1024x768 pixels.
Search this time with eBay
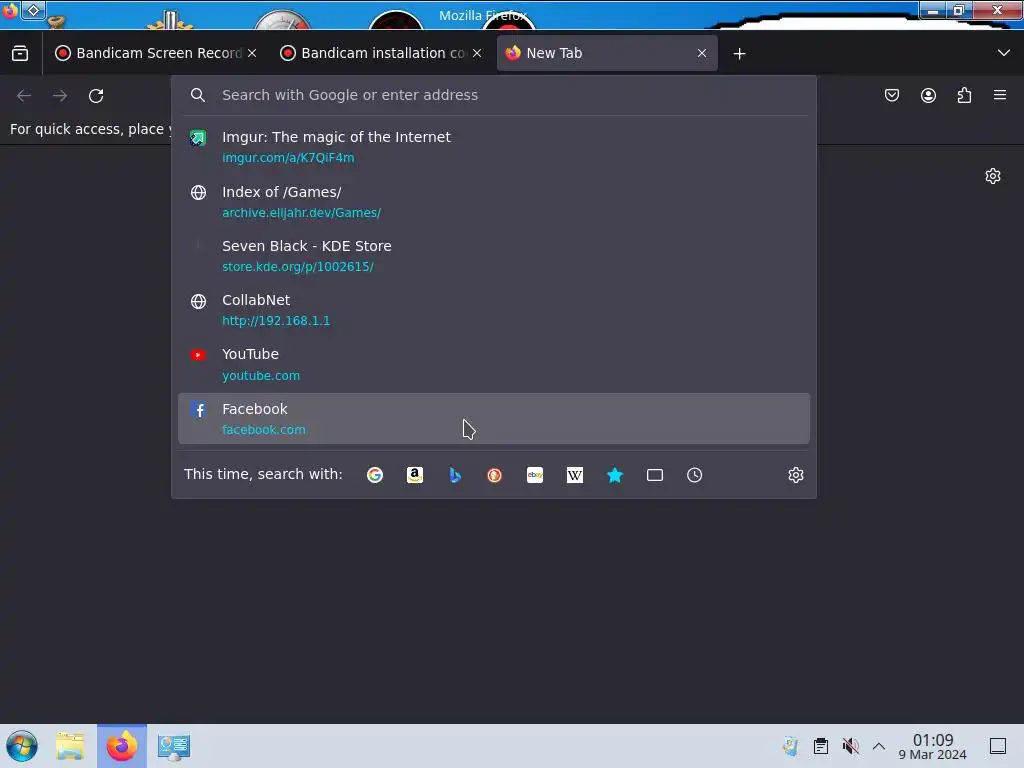click(x=535, y=475)
